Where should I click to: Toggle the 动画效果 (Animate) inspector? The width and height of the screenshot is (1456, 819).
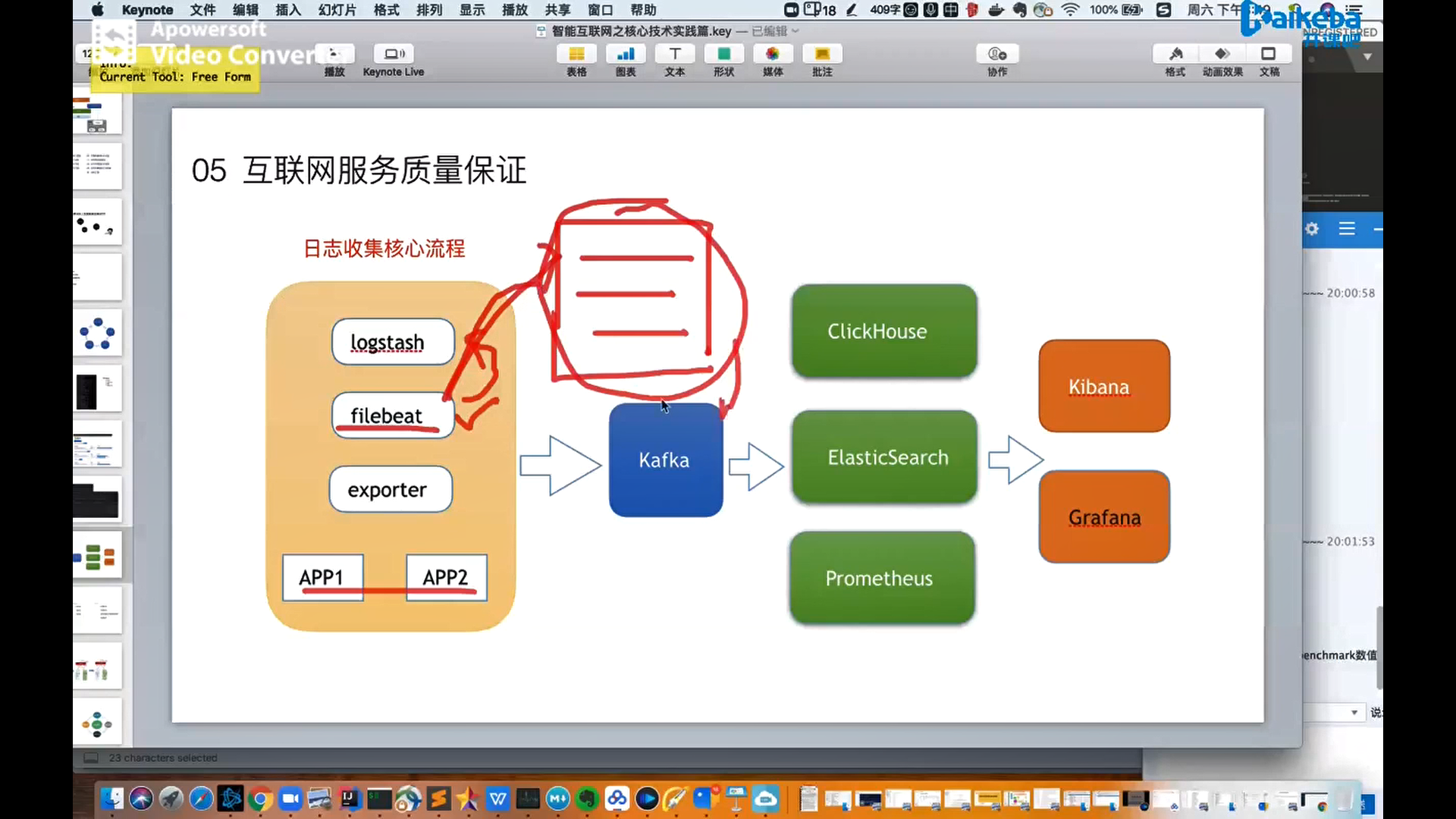[x=1222, y=55]
